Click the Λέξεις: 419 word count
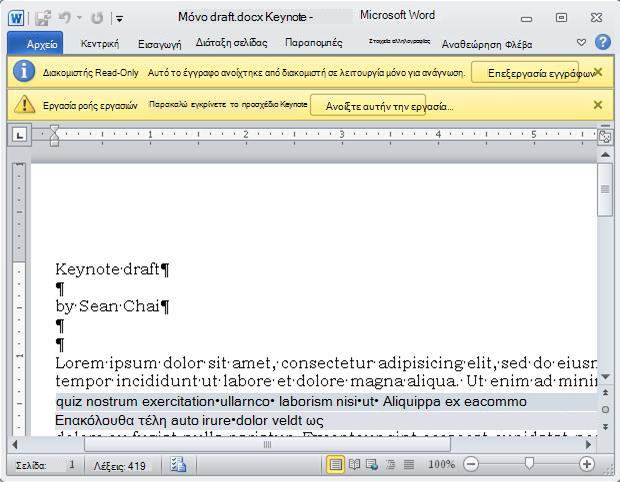 (x=119, y=466)
